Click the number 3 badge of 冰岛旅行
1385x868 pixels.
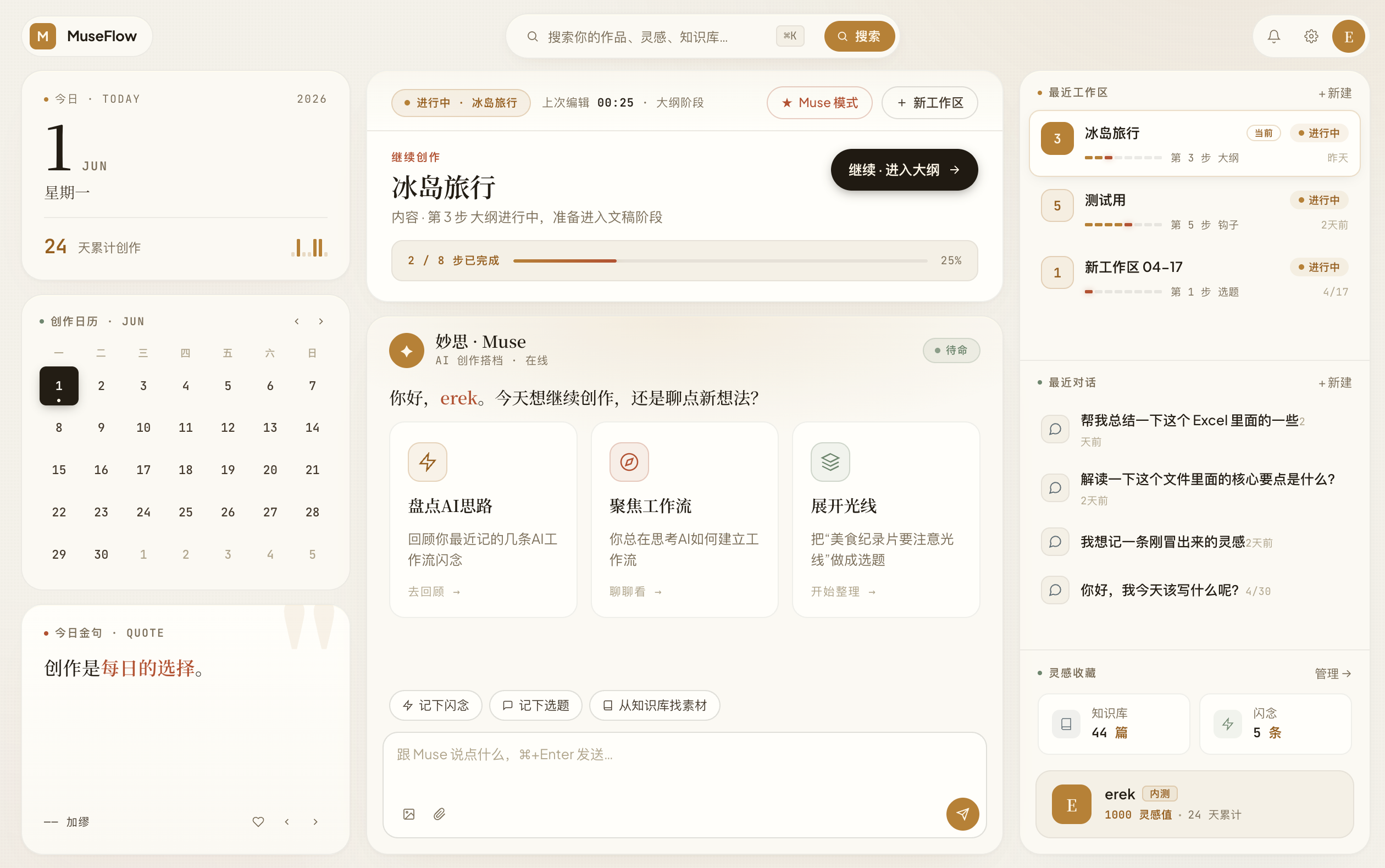(1057, 138)
